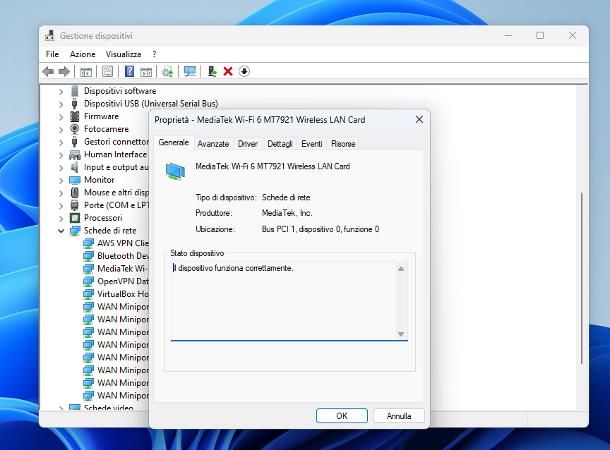Image resolution: width=610 pixels, height=450 pixels.
Task: Click the down arrow disable device icon
Action: pos(244,72)
